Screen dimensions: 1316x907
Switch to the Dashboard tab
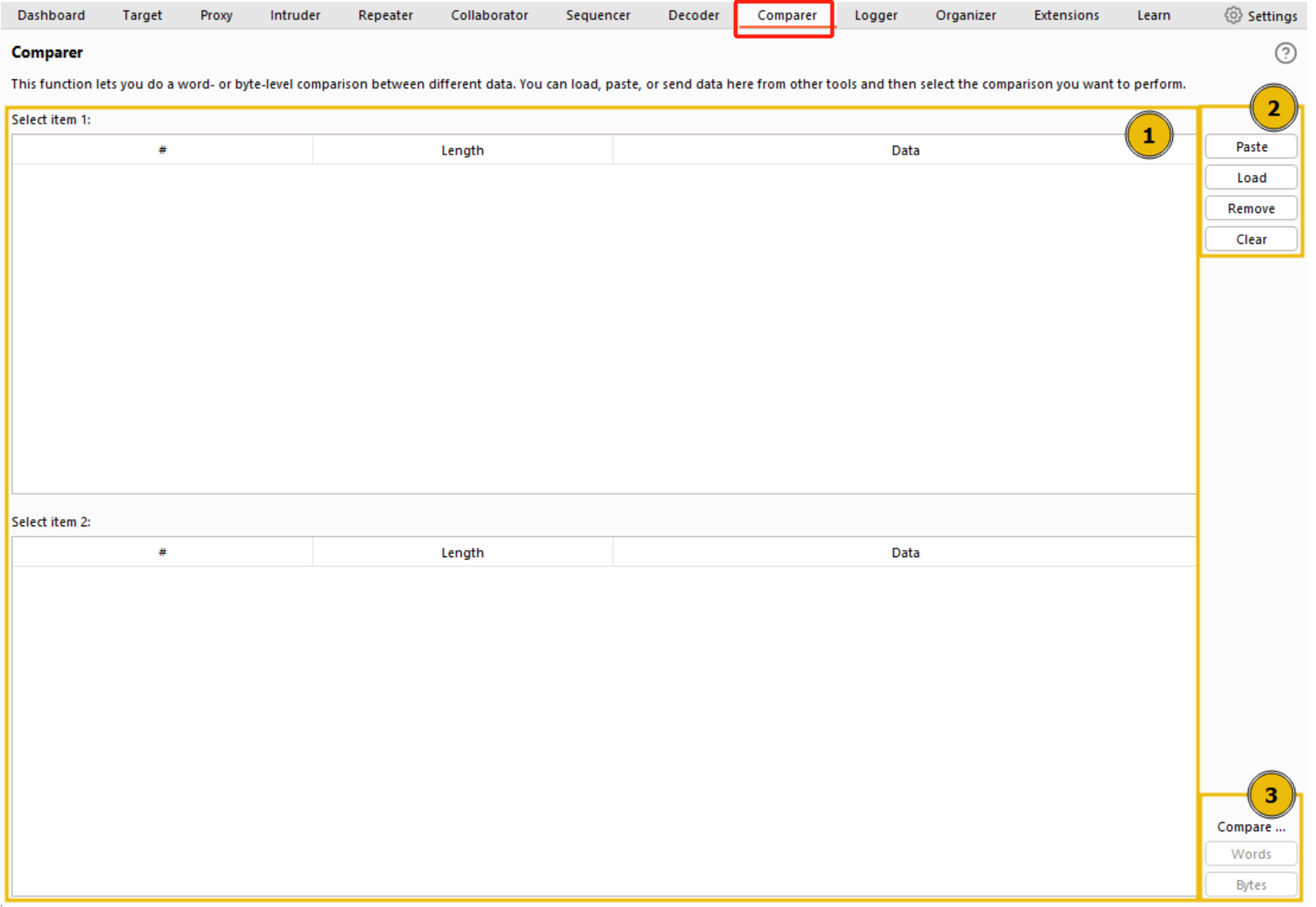51,15
